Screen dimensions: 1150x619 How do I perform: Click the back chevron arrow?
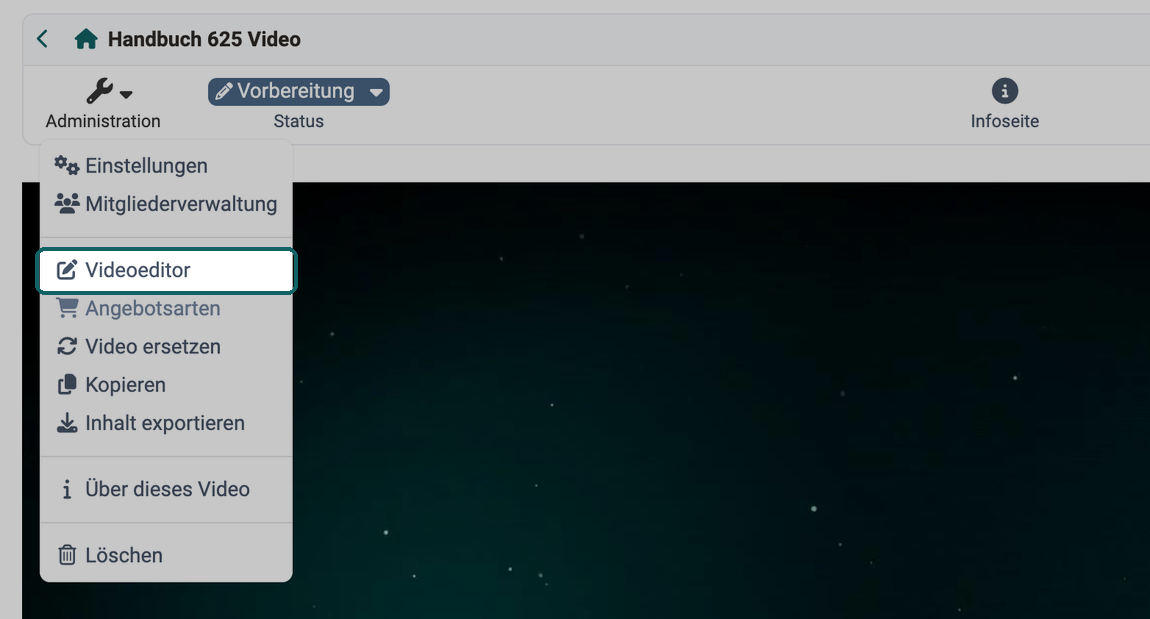(43, 39)
